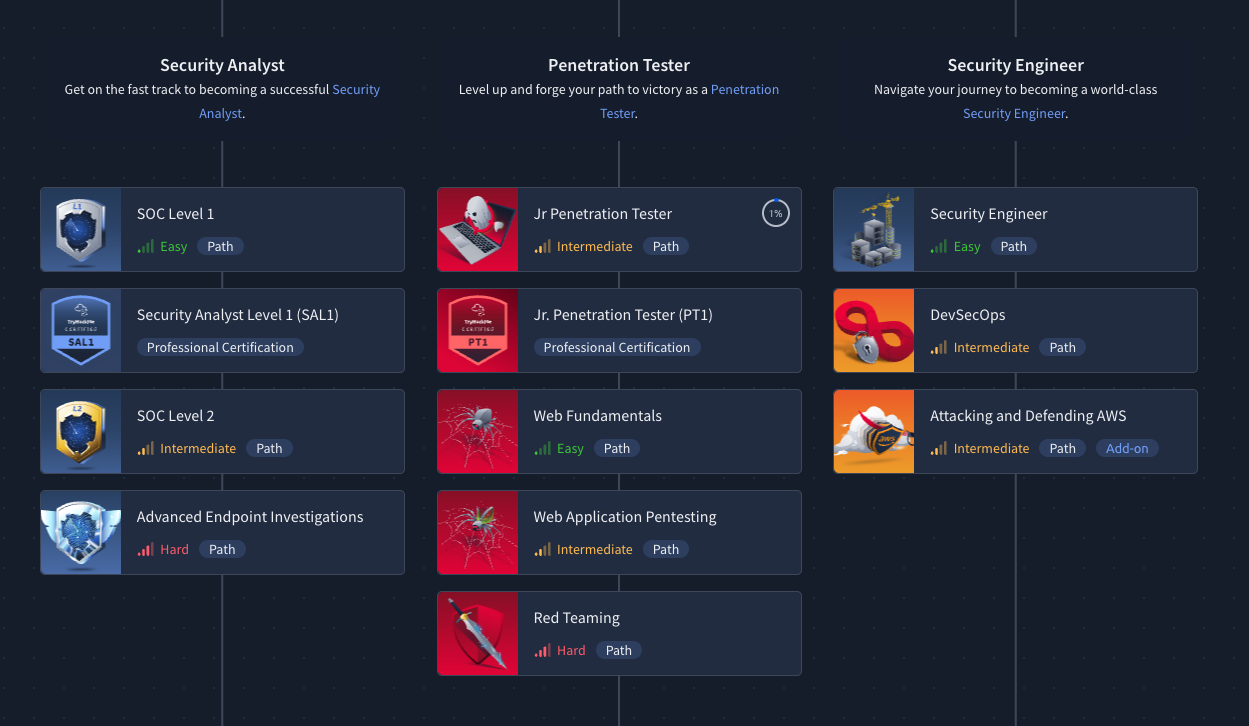
Task: Select the PT1 certification badge icon
Action: (x=478, y=331)
